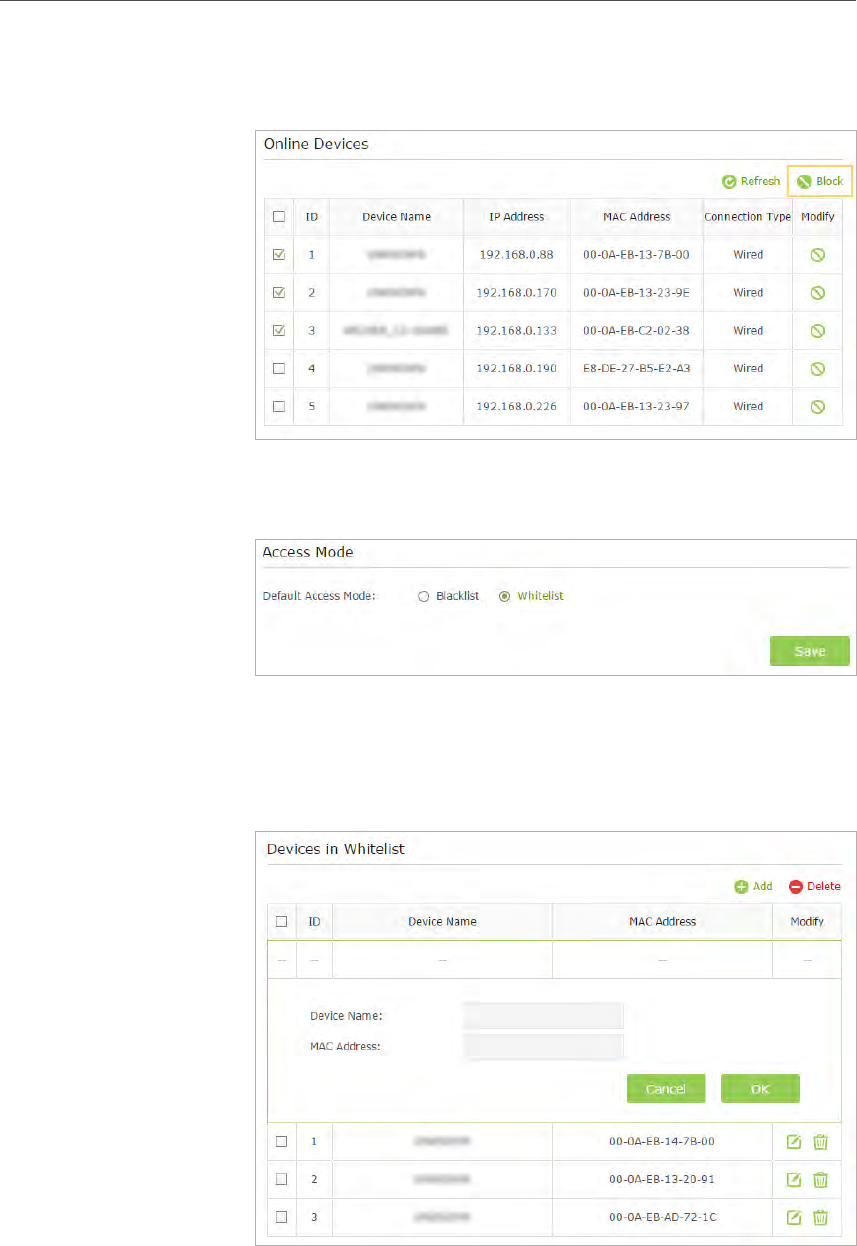Uncheck Online Devices row with IP 192.168.0.88
The image size is (857, 1246).
click(x=279, y=255)
